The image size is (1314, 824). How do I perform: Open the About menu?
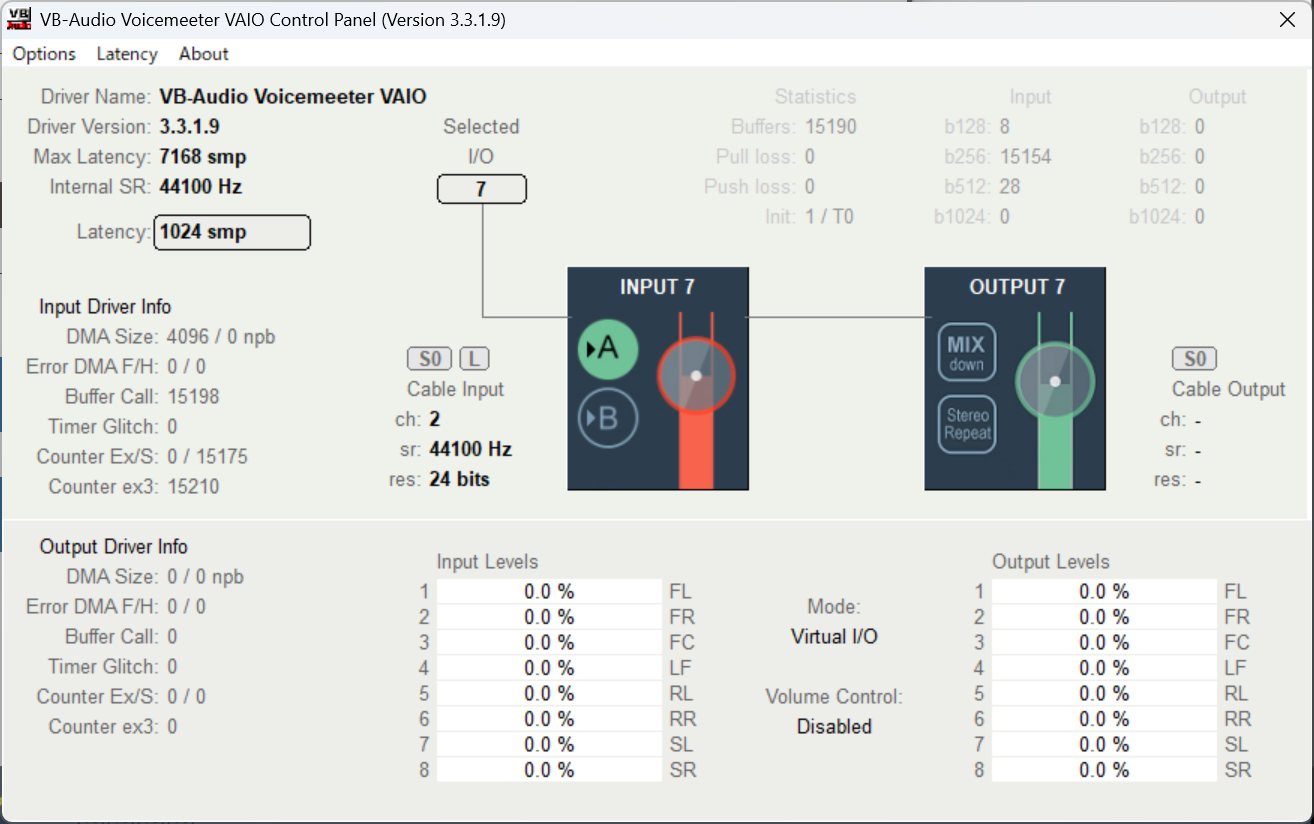pos(204,54)
